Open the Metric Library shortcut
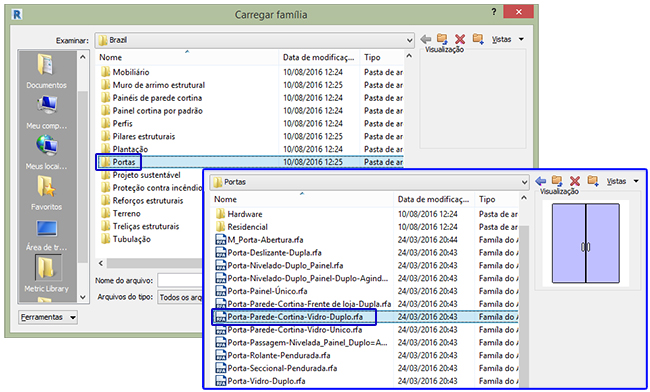The height and width of the screenshot is (392, 650). click(46, 274)
